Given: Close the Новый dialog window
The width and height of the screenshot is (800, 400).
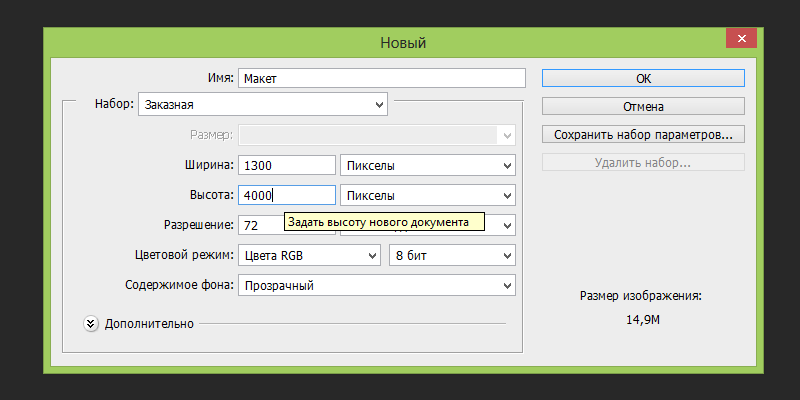Looking at the screenshot, I should click(740, 39).
